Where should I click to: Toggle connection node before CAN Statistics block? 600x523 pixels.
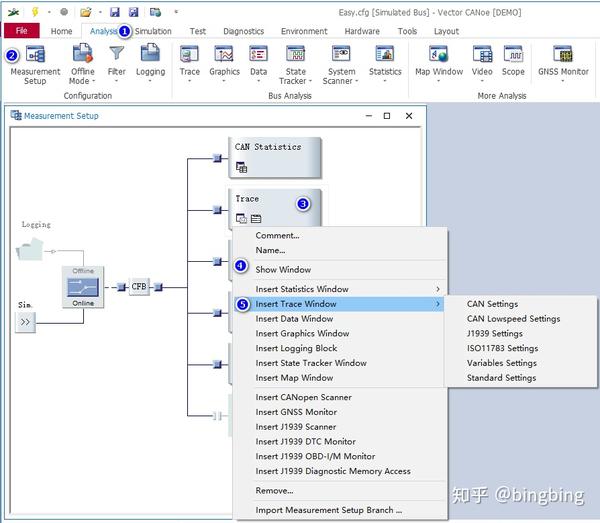click(x=217, y=157)
